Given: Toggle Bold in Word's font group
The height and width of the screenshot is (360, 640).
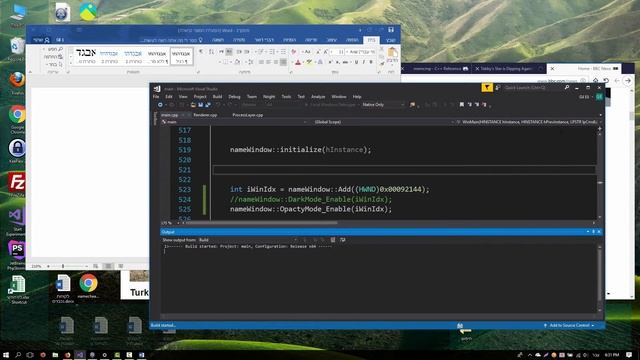Looking at the screenshot, I should point(371,62).
